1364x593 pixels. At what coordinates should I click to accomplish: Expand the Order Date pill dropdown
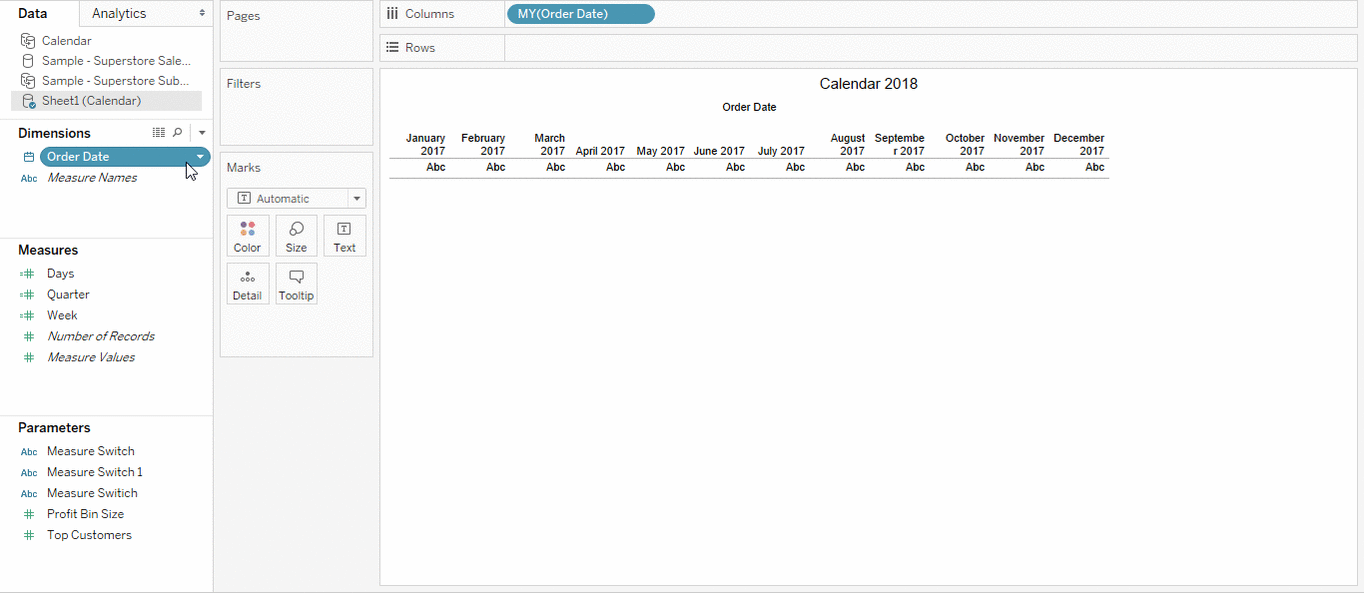click(x=200, y=156)
